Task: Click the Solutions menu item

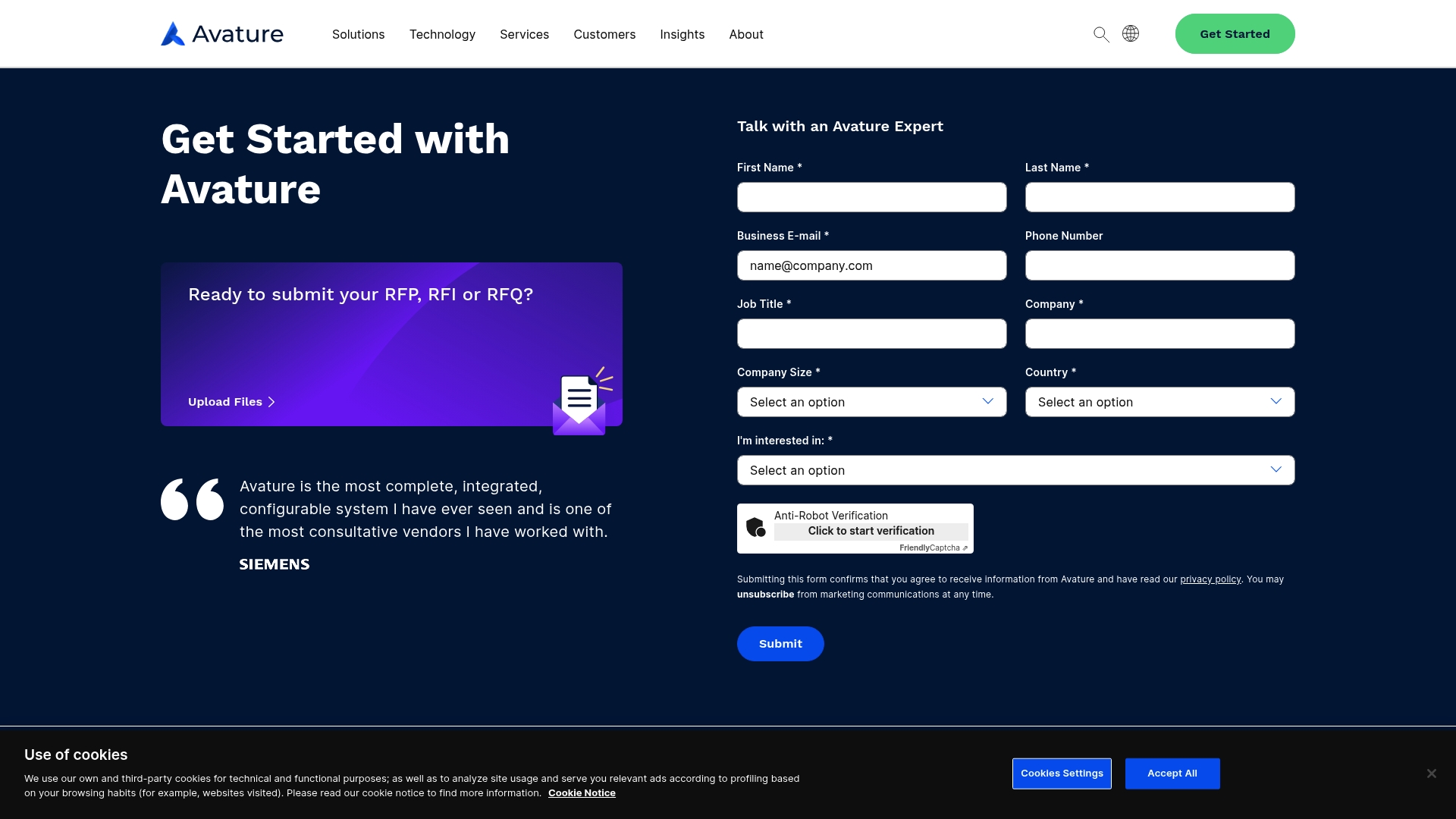Action: tap(358, 33)
